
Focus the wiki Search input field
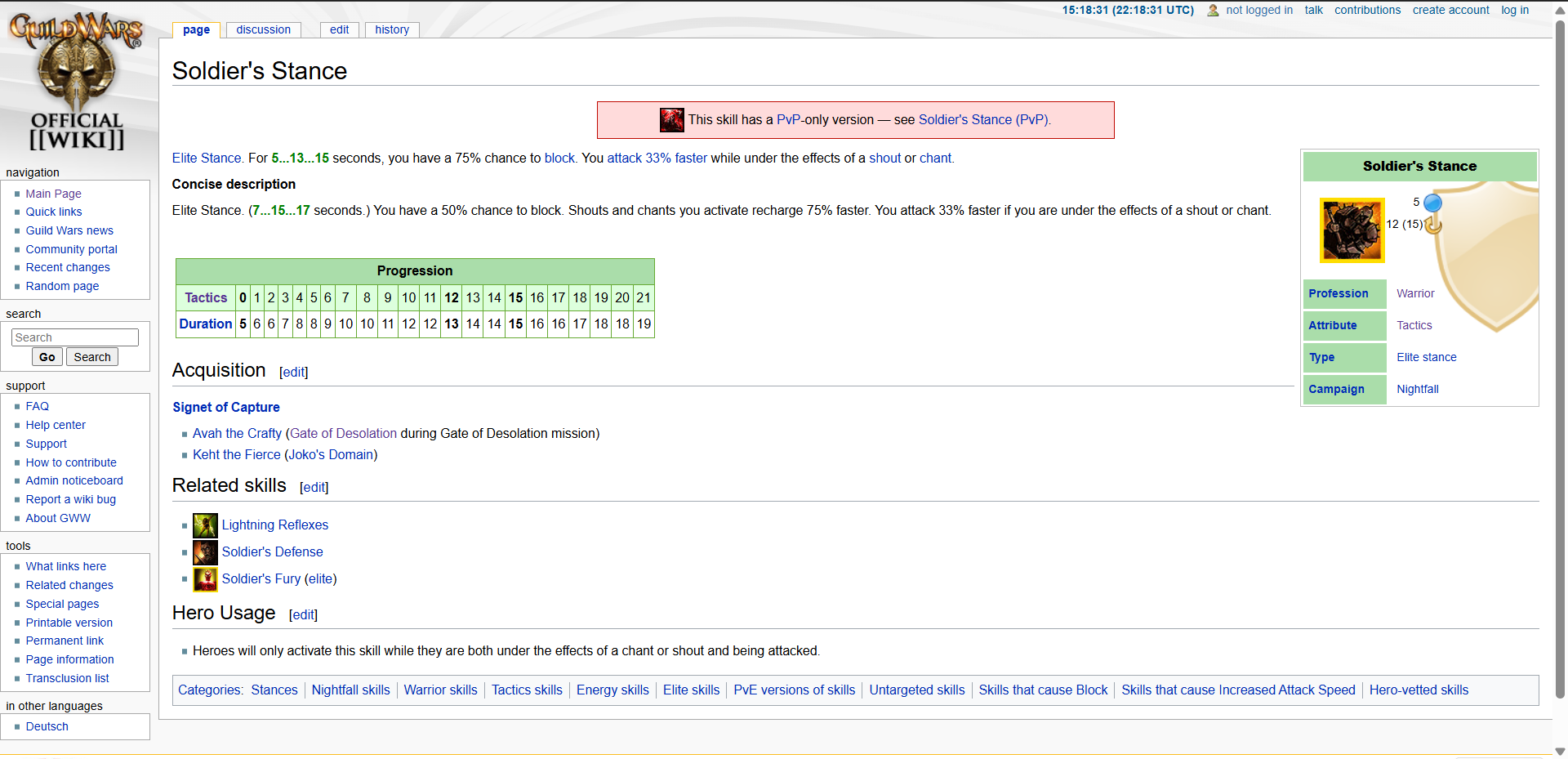tap(75, 337)
